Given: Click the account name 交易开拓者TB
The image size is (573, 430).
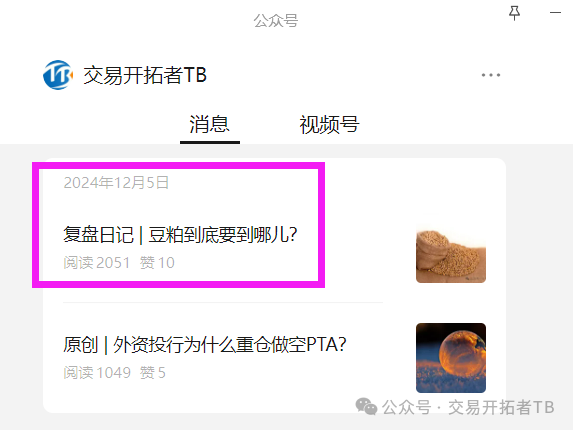Looking at the screenshot, I should tap(145, 75).
